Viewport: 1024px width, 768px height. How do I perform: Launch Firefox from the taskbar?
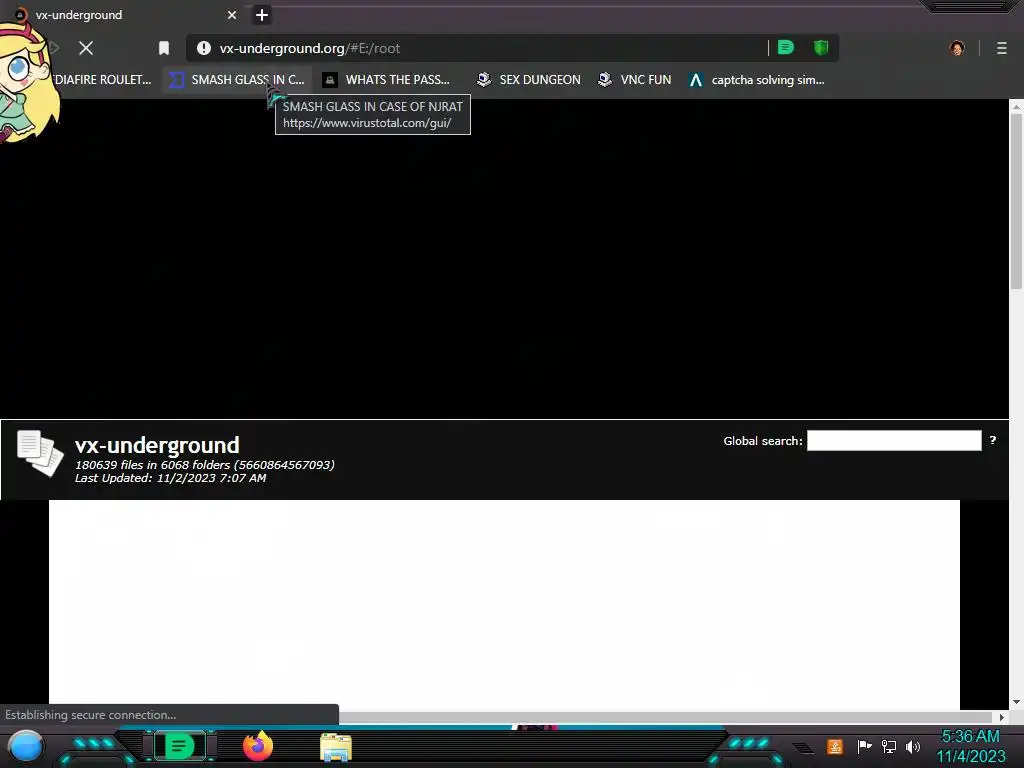(x=258, y=746)
